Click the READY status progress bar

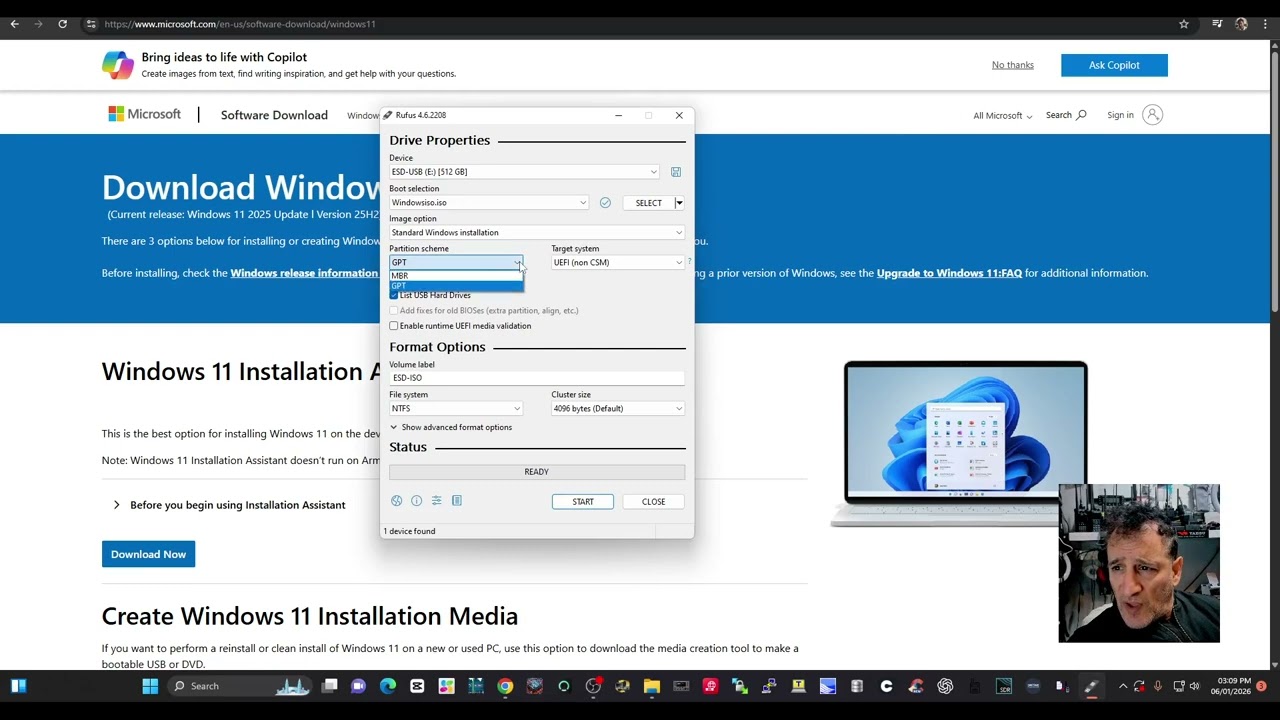click(537, 472)
